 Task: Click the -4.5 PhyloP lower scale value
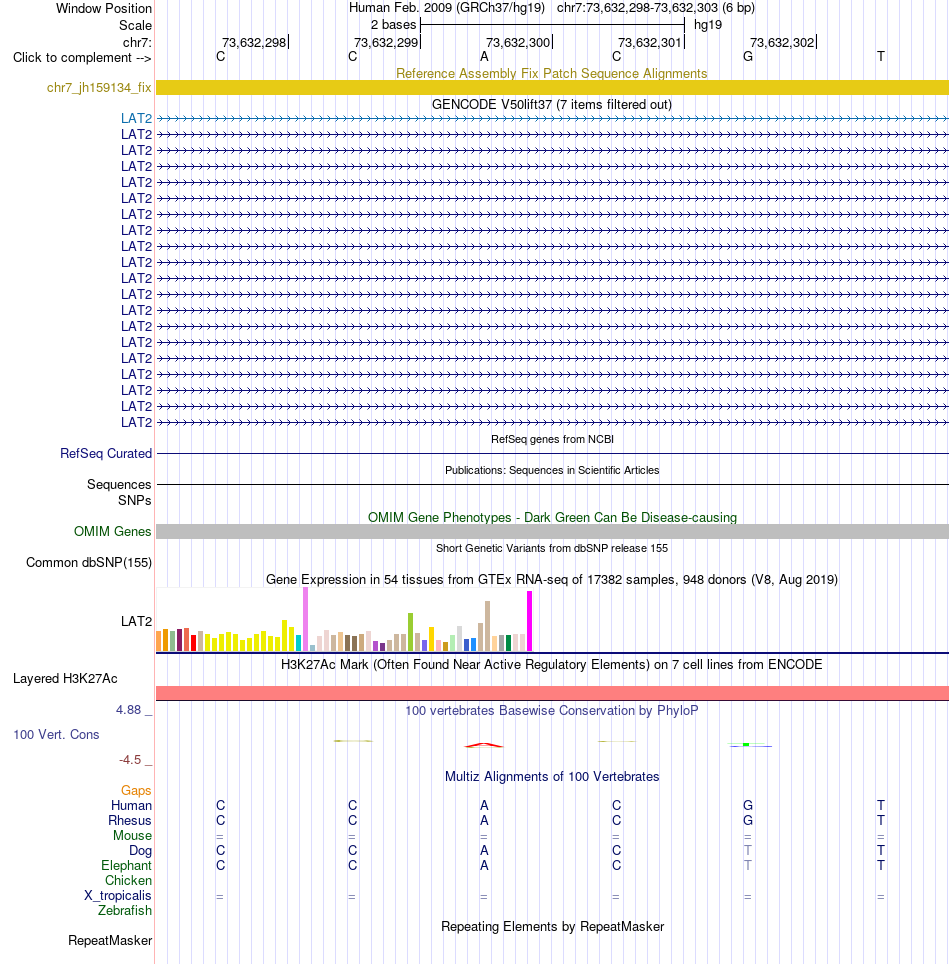tap(130, 759)
